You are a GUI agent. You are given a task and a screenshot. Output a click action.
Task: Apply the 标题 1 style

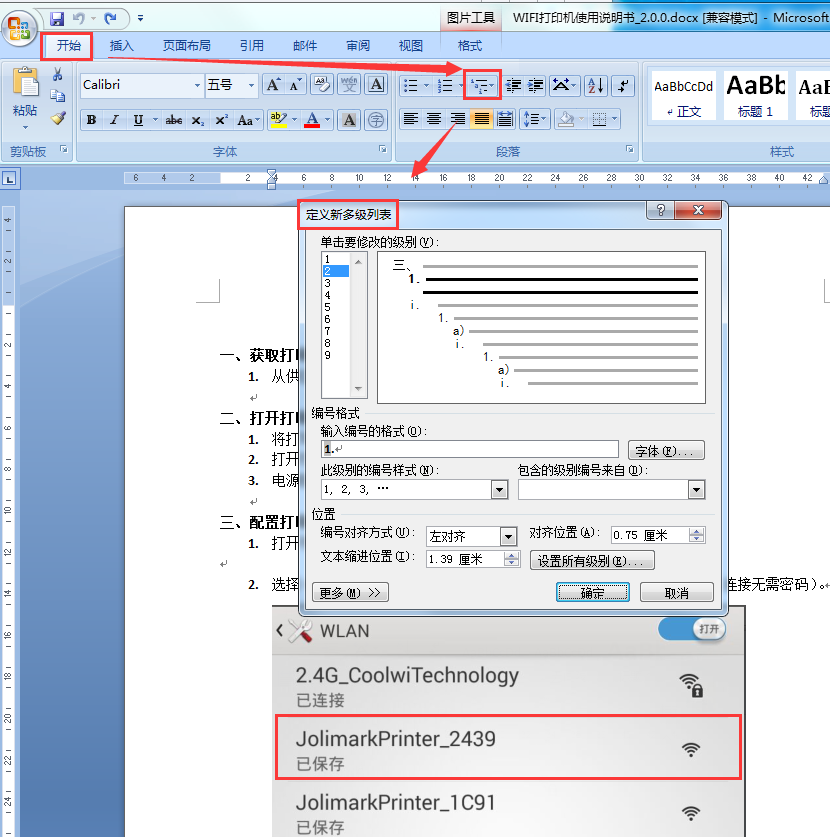click(x=755, y=96)
